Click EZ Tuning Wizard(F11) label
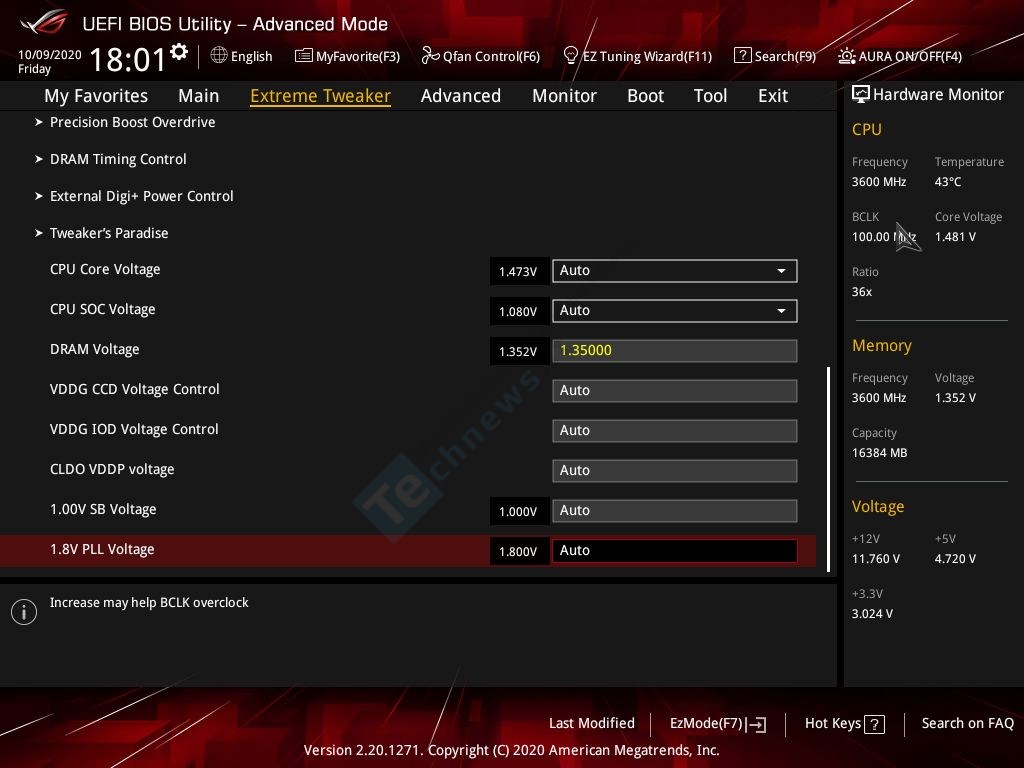1024x768 pixels. 647,56
